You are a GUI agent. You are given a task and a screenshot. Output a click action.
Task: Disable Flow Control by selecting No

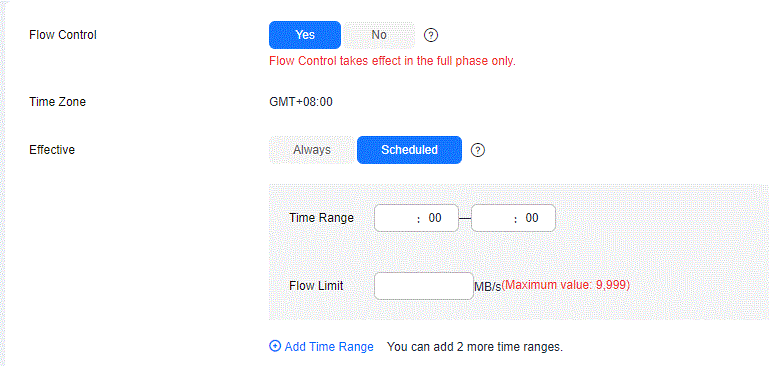[379, 35]
